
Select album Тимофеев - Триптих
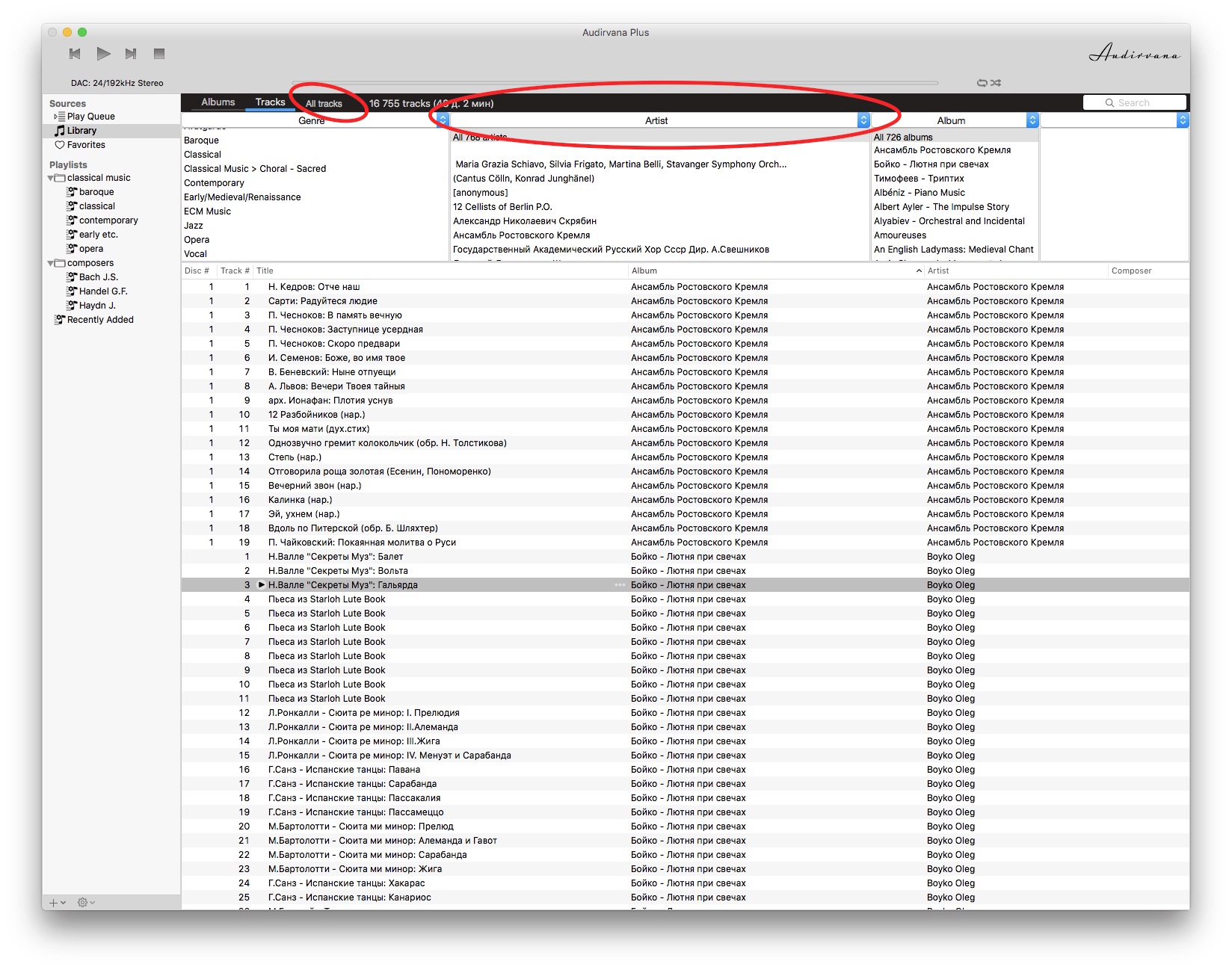pos(919,179)
